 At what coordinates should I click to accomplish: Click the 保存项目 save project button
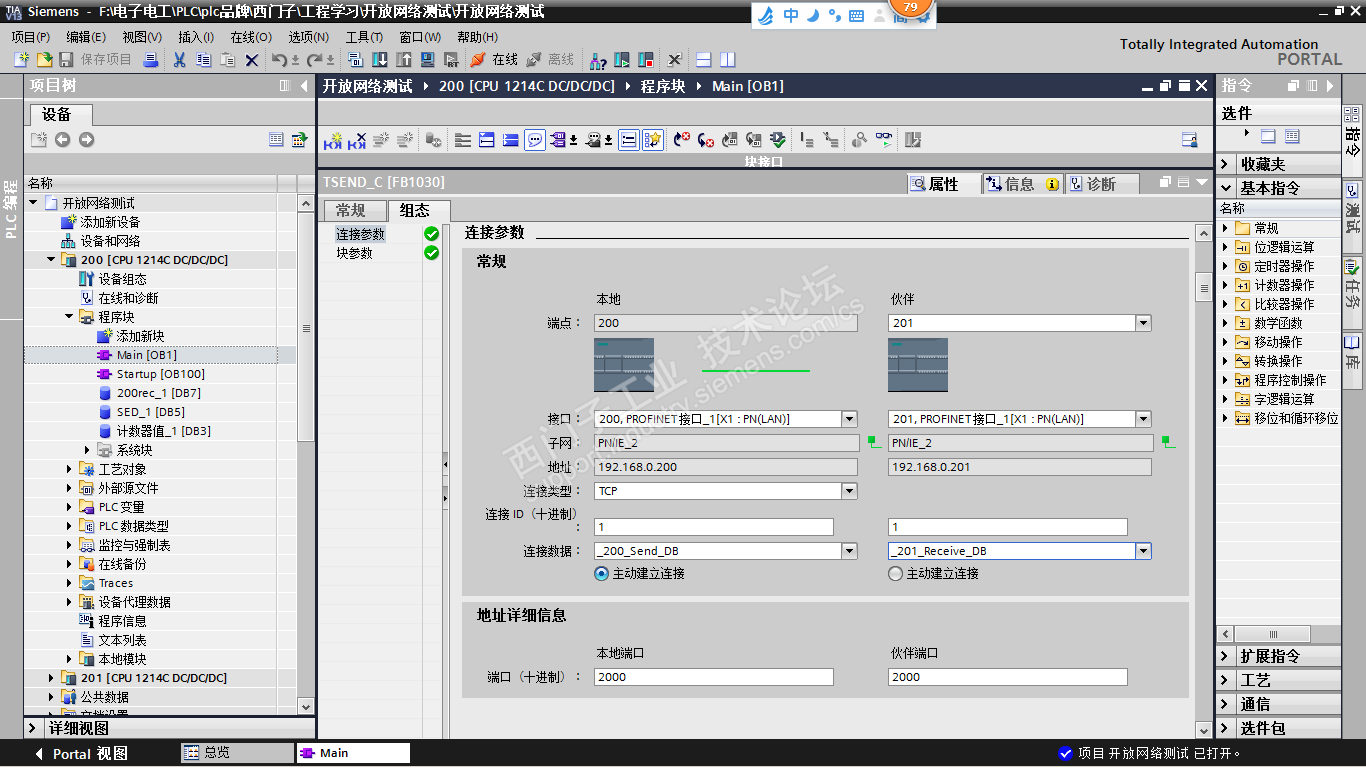coord(95,60)
